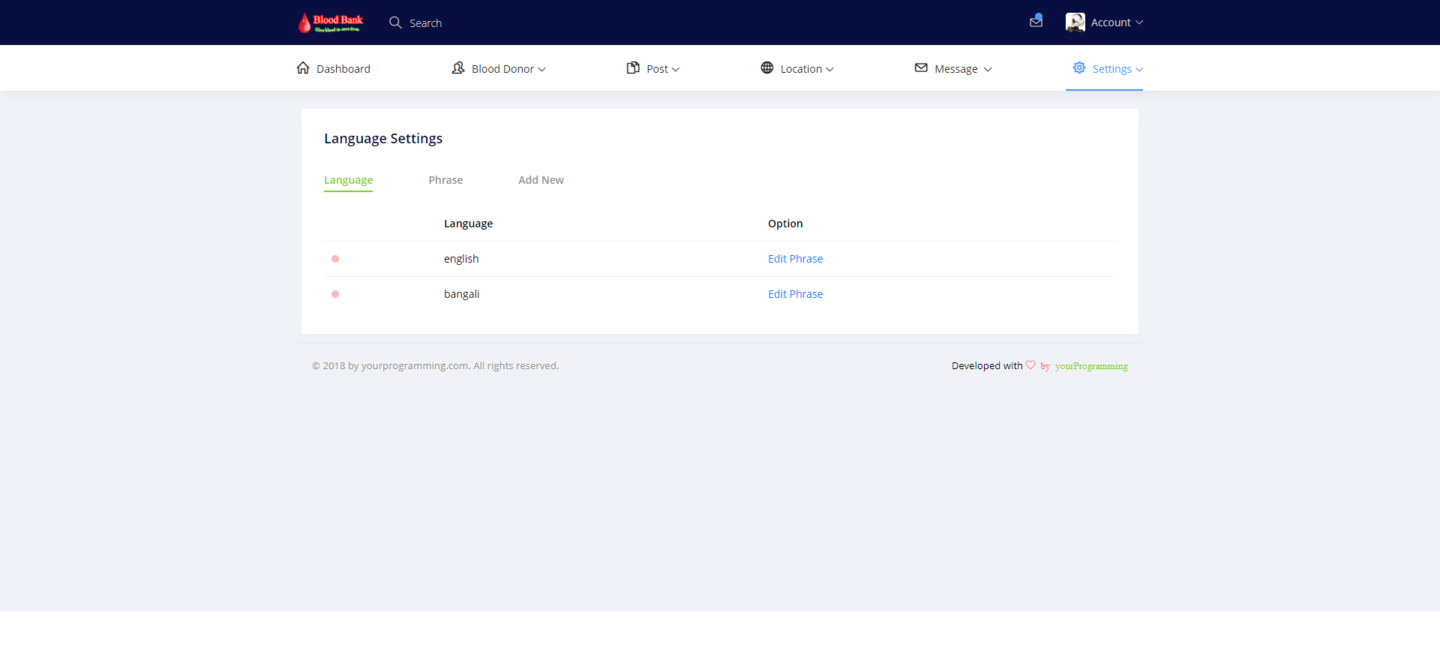Click the Message envelope icon
This screenshot has height=667, width=1440.
coord(921,68)
